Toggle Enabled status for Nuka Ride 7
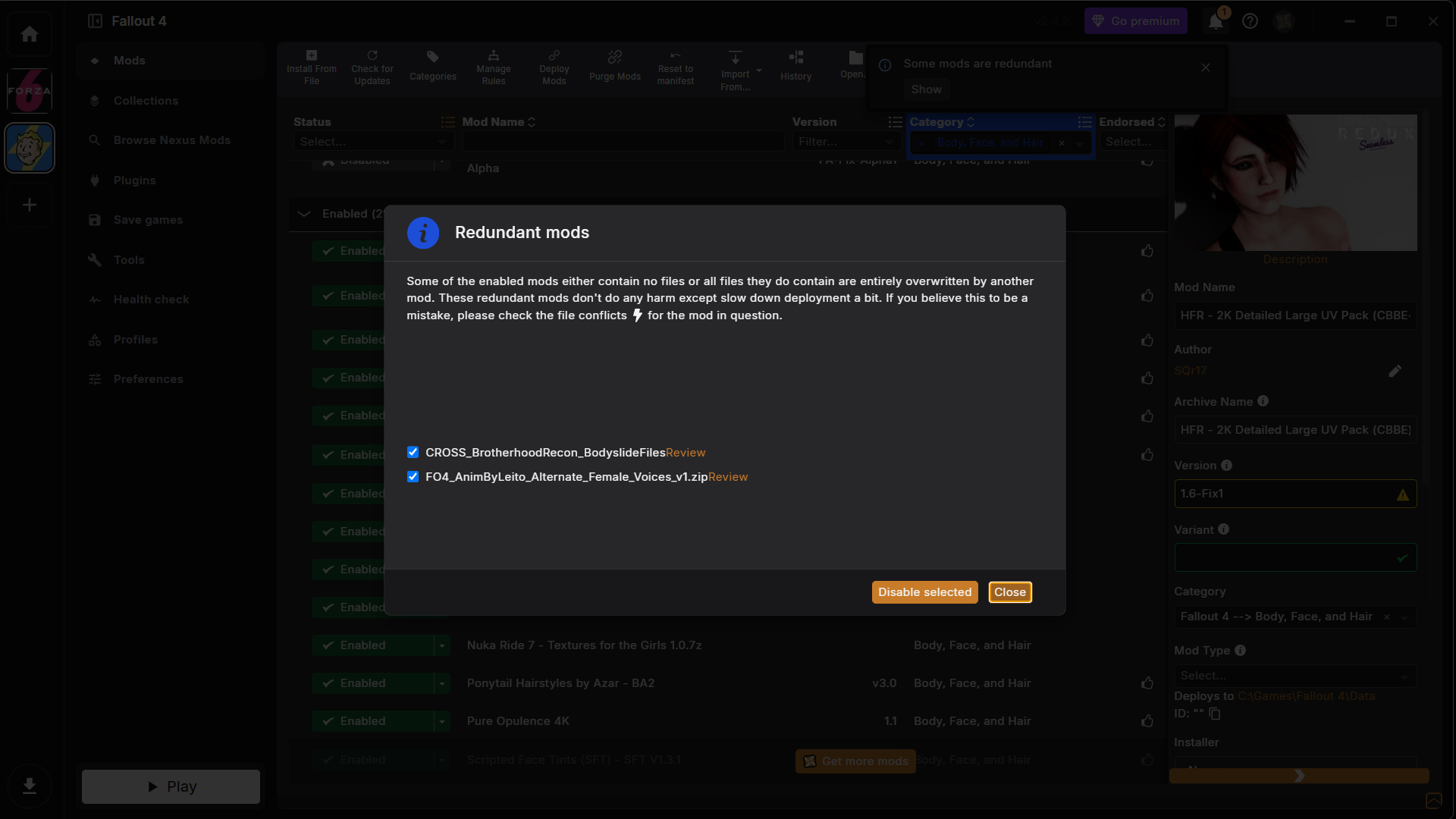This screenshot has height=819, width=1456. click(372, 645)
